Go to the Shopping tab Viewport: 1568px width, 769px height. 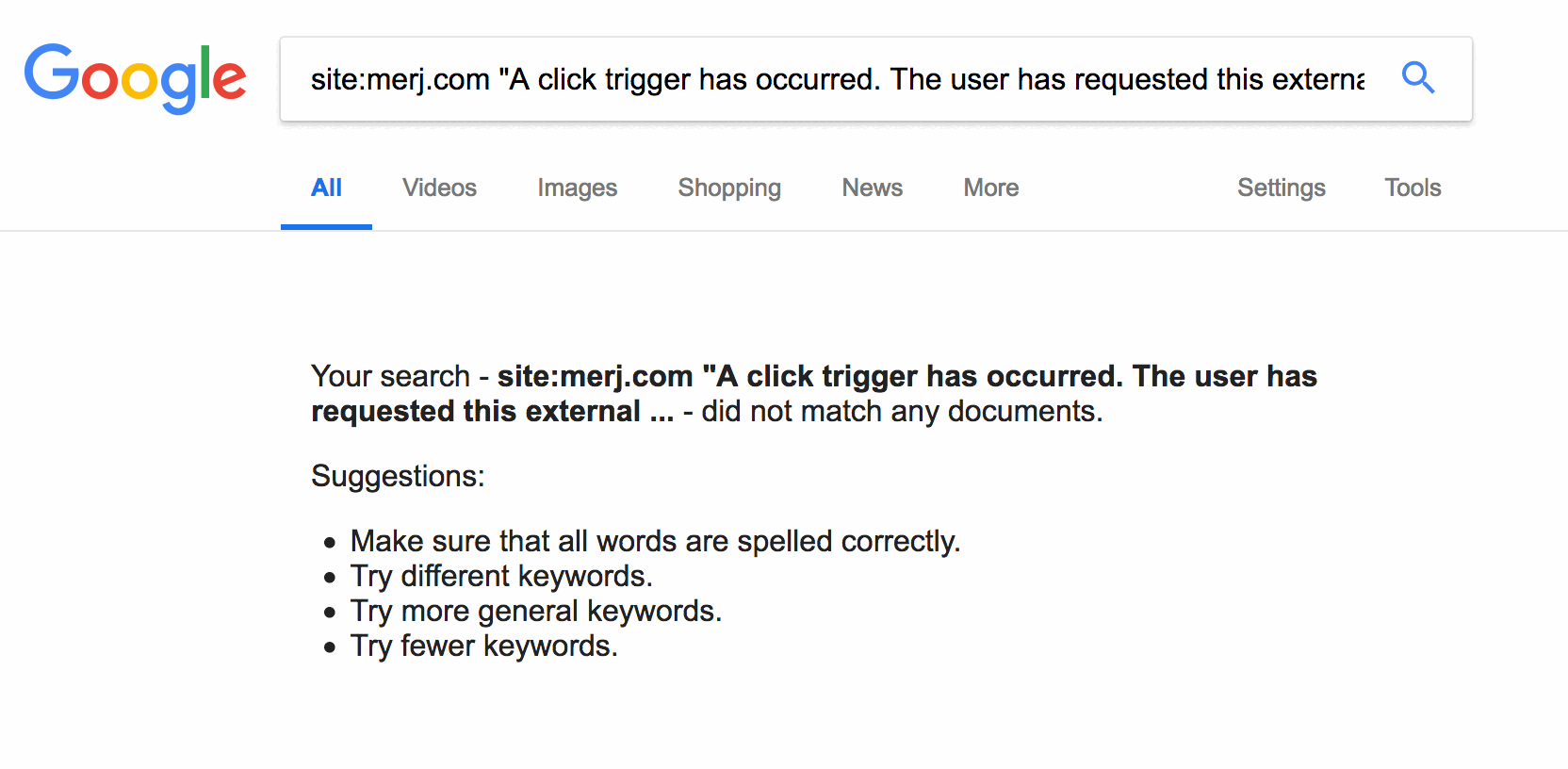(729, 188)
